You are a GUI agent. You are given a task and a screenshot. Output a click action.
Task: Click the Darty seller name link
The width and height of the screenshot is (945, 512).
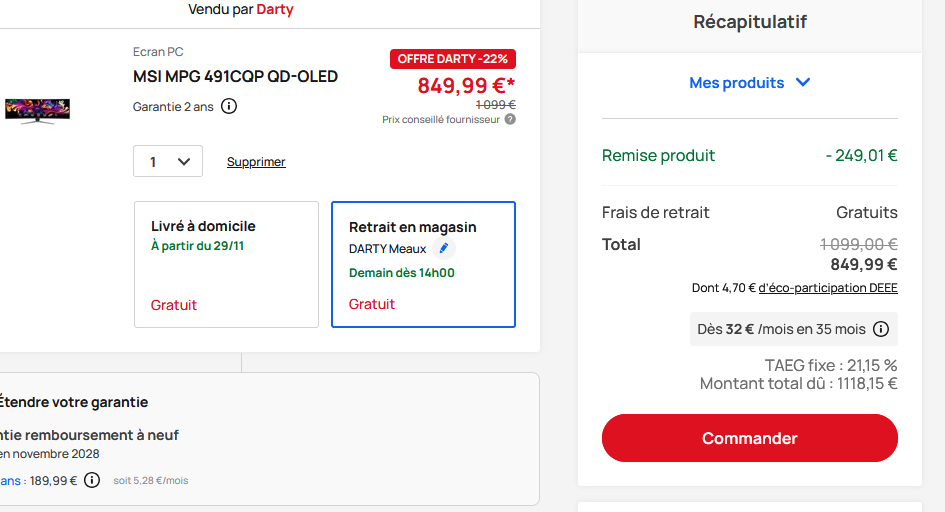pyautogui.click(x=275, y=10)
